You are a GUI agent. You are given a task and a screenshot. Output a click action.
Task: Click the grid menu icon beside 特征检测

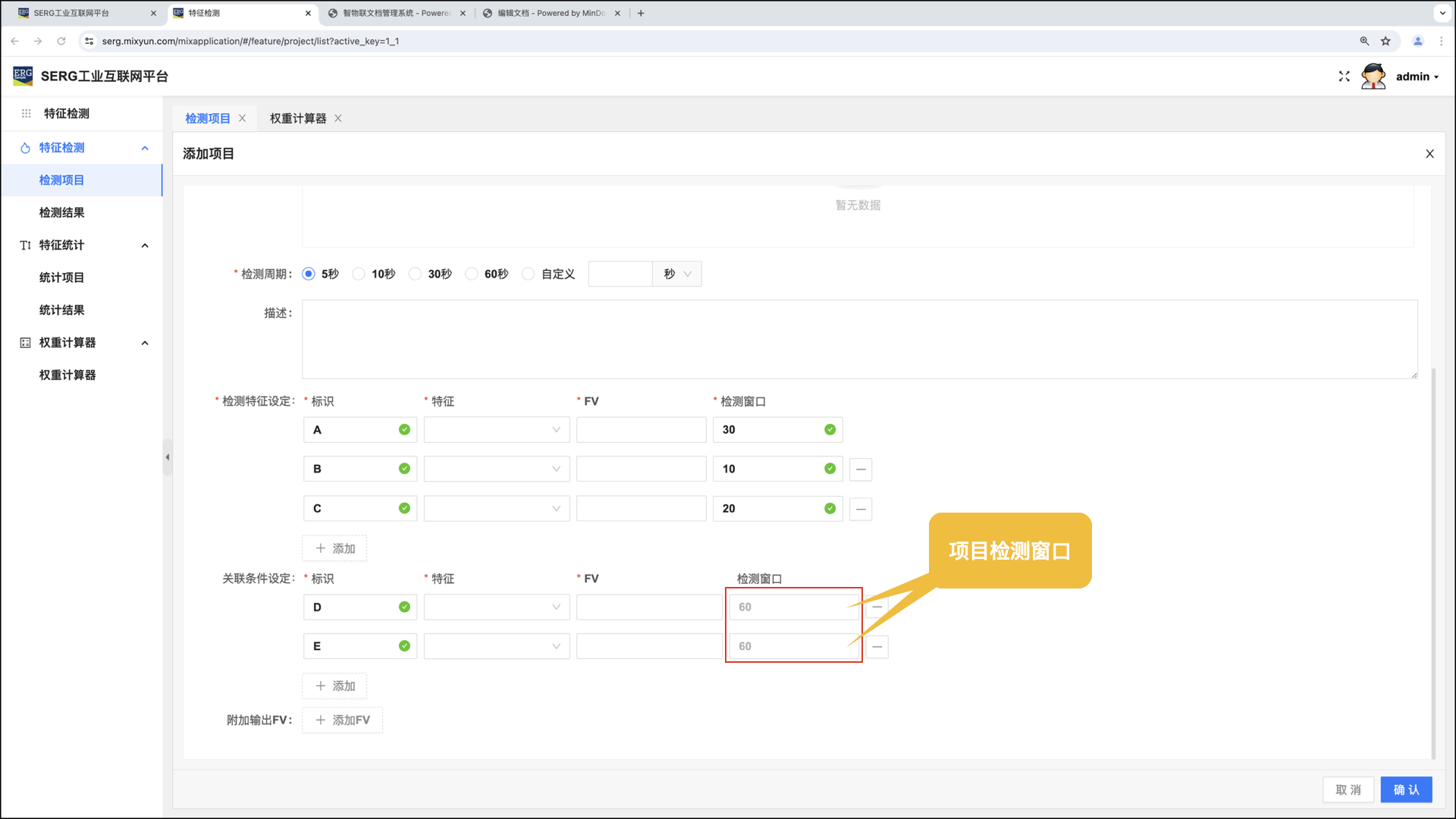pyautogui.click(x=26, y=114)
